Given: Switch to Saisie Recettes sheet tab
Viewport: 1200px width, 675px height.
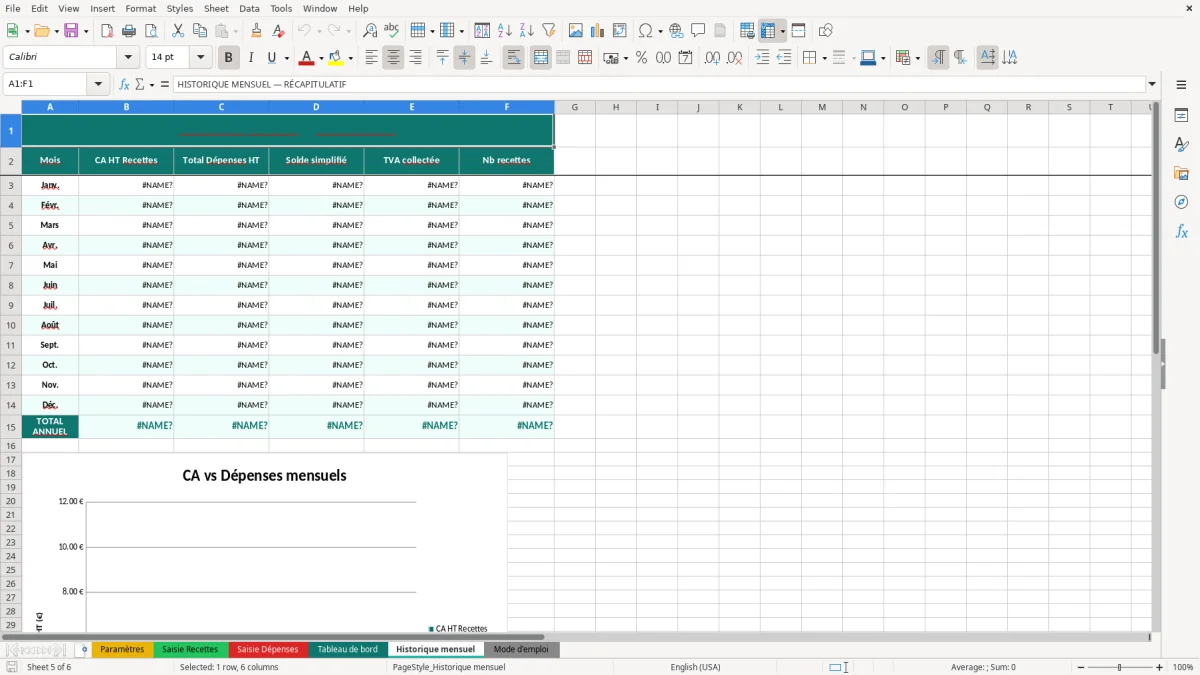Looking at the screenshot, I should pos(190,650).
